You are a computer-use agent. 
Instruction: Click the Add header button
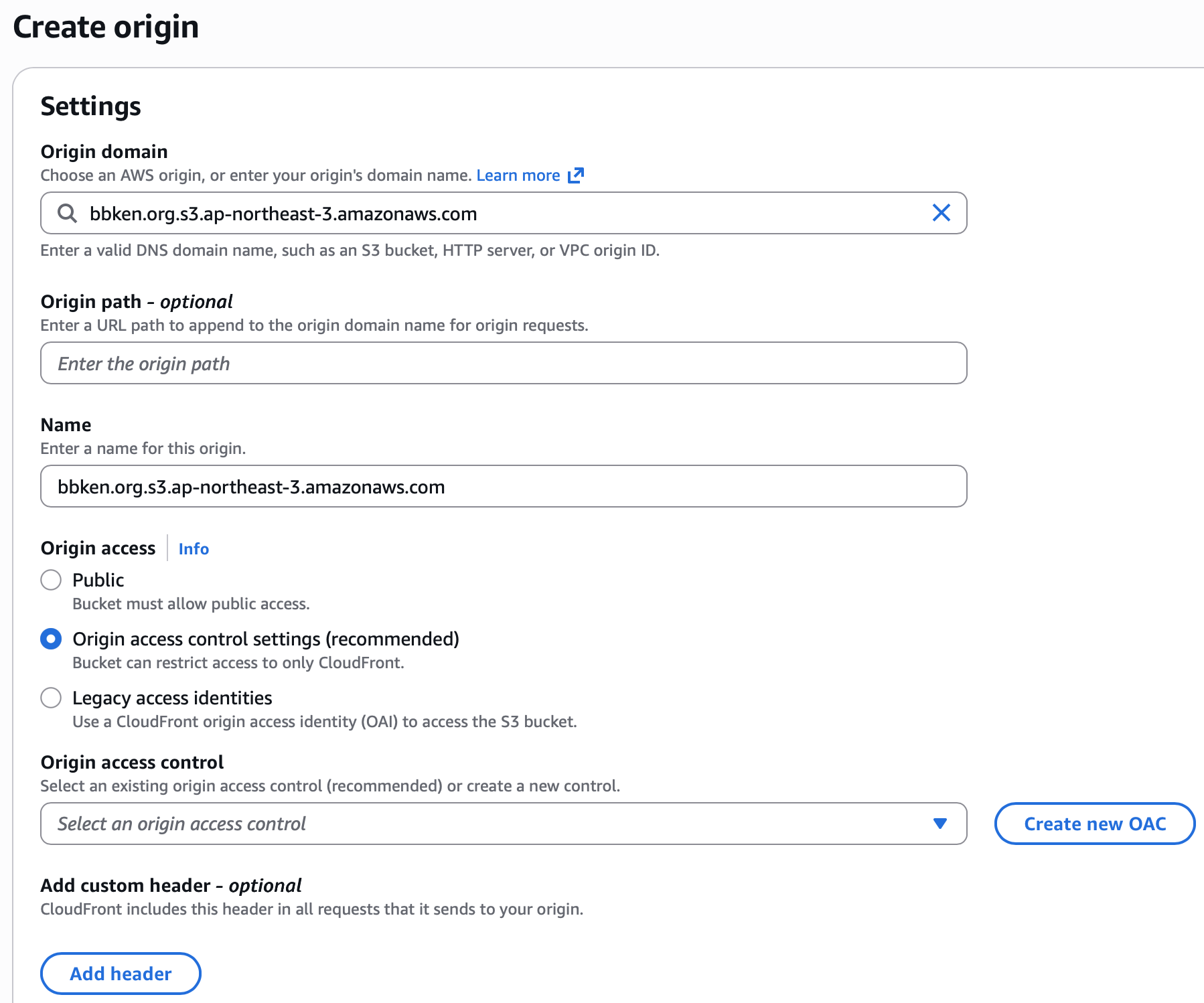pos(121,974)
